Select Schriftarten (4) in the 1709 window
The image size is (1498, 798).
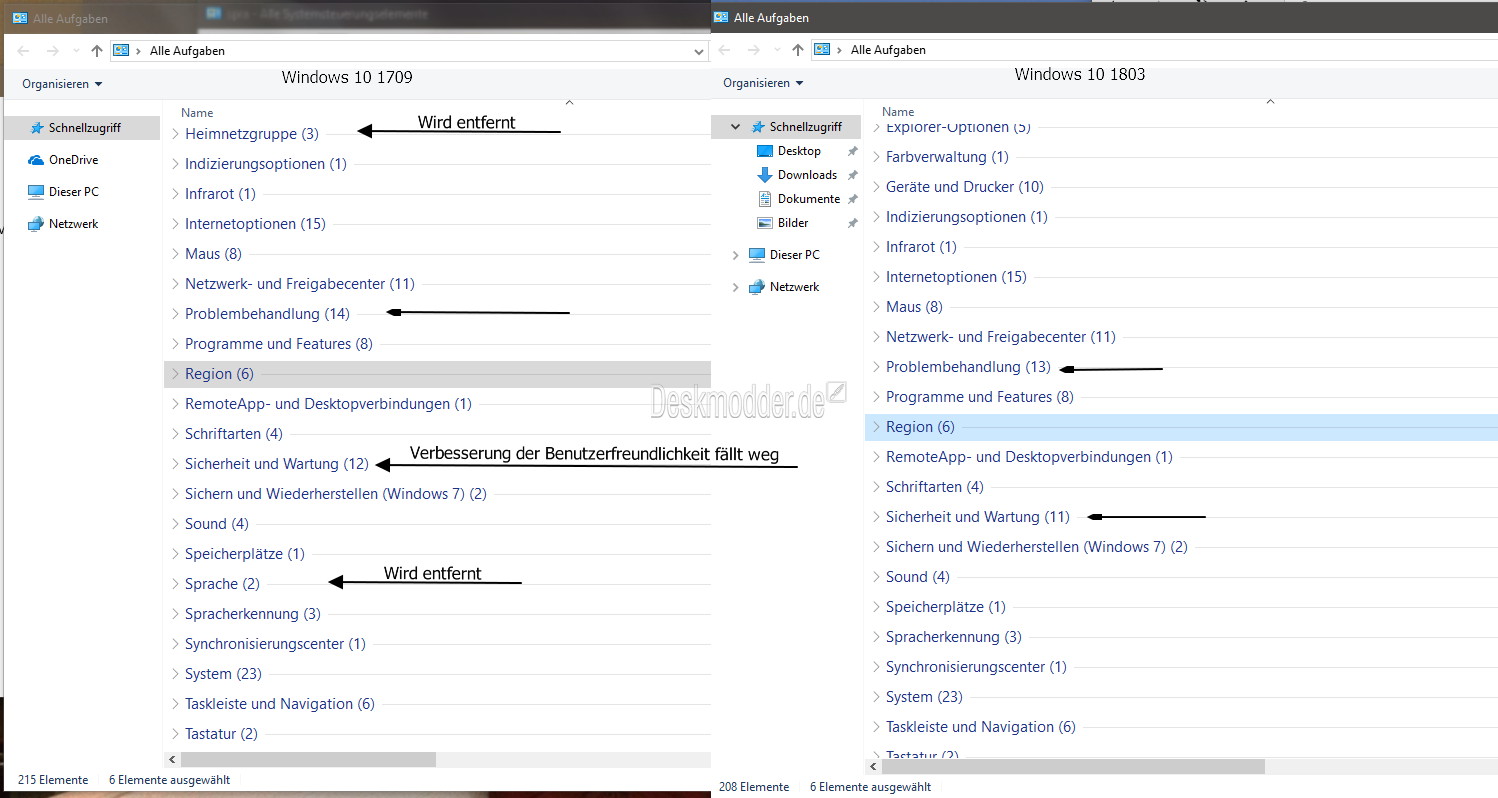click(x=233, y=434)
